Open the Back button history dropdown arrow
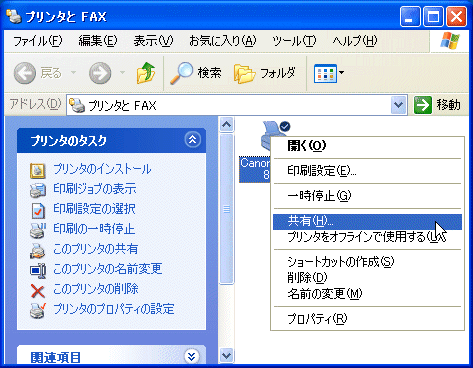 pyautogui.click(x=73, y=72)
